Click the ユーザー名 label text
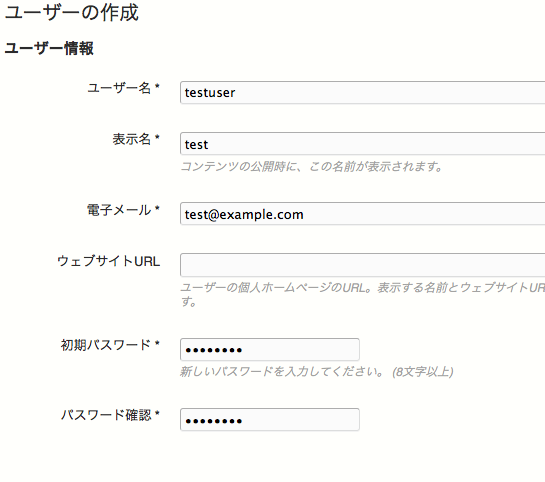 [x=119, y=88]
